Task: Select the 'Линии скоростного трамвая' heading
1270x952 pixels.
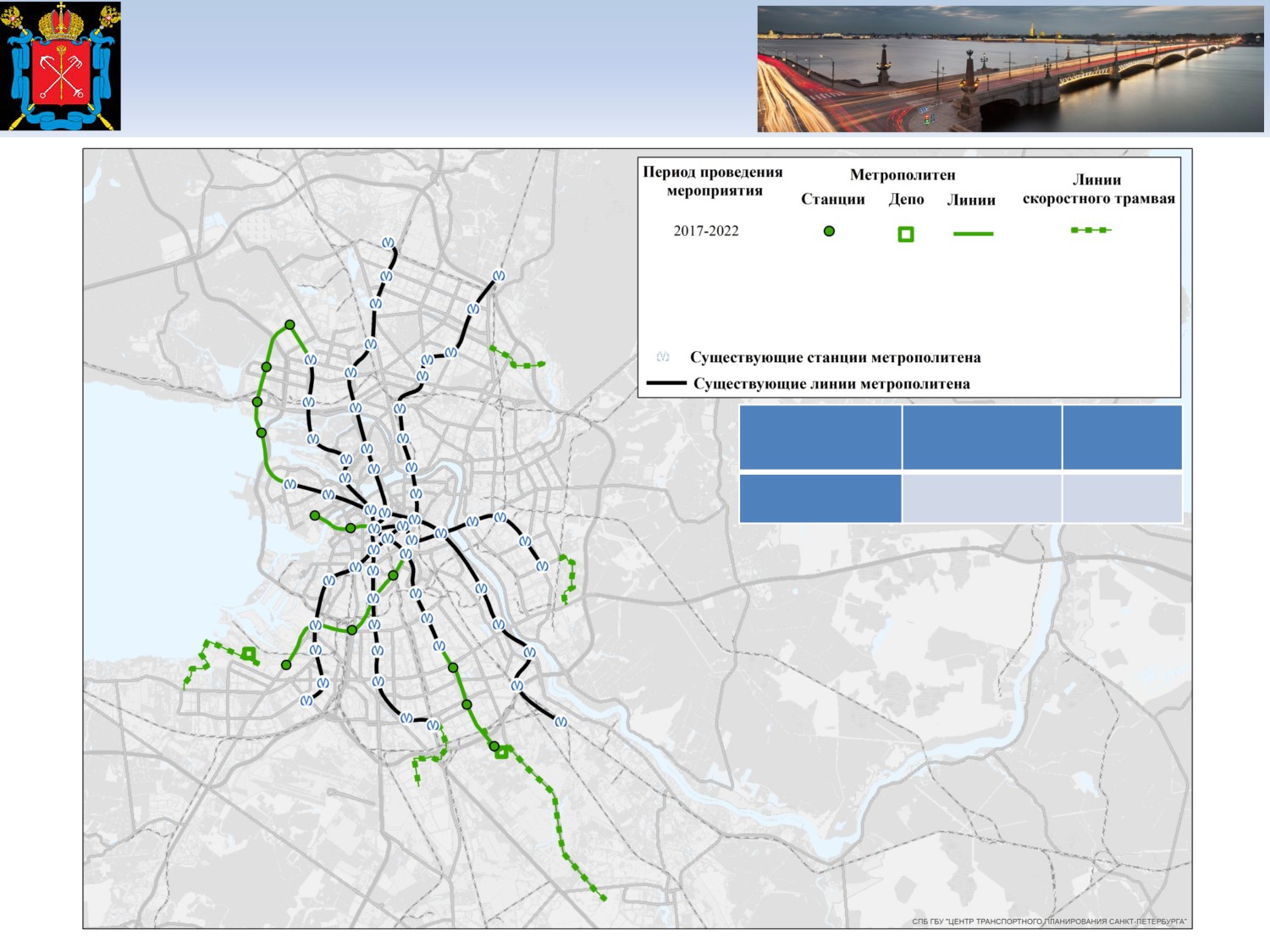Action: pyautogui.click(x=1099, y=189)
